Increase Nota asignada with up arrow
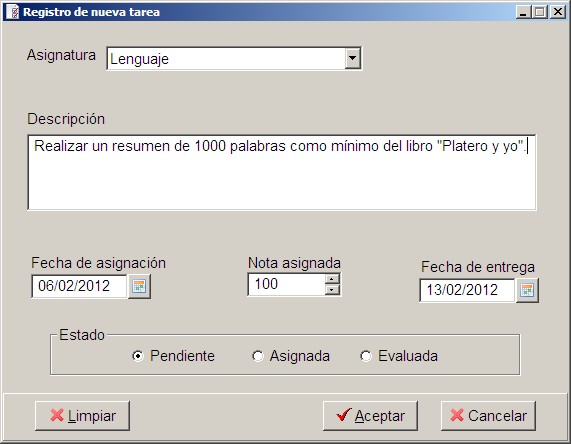The image size is (571, 444). point(332,279)
